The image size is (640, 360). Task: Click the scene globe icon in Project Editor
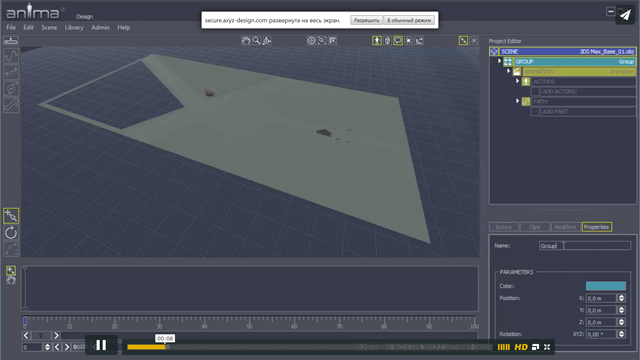click(494, 51)
